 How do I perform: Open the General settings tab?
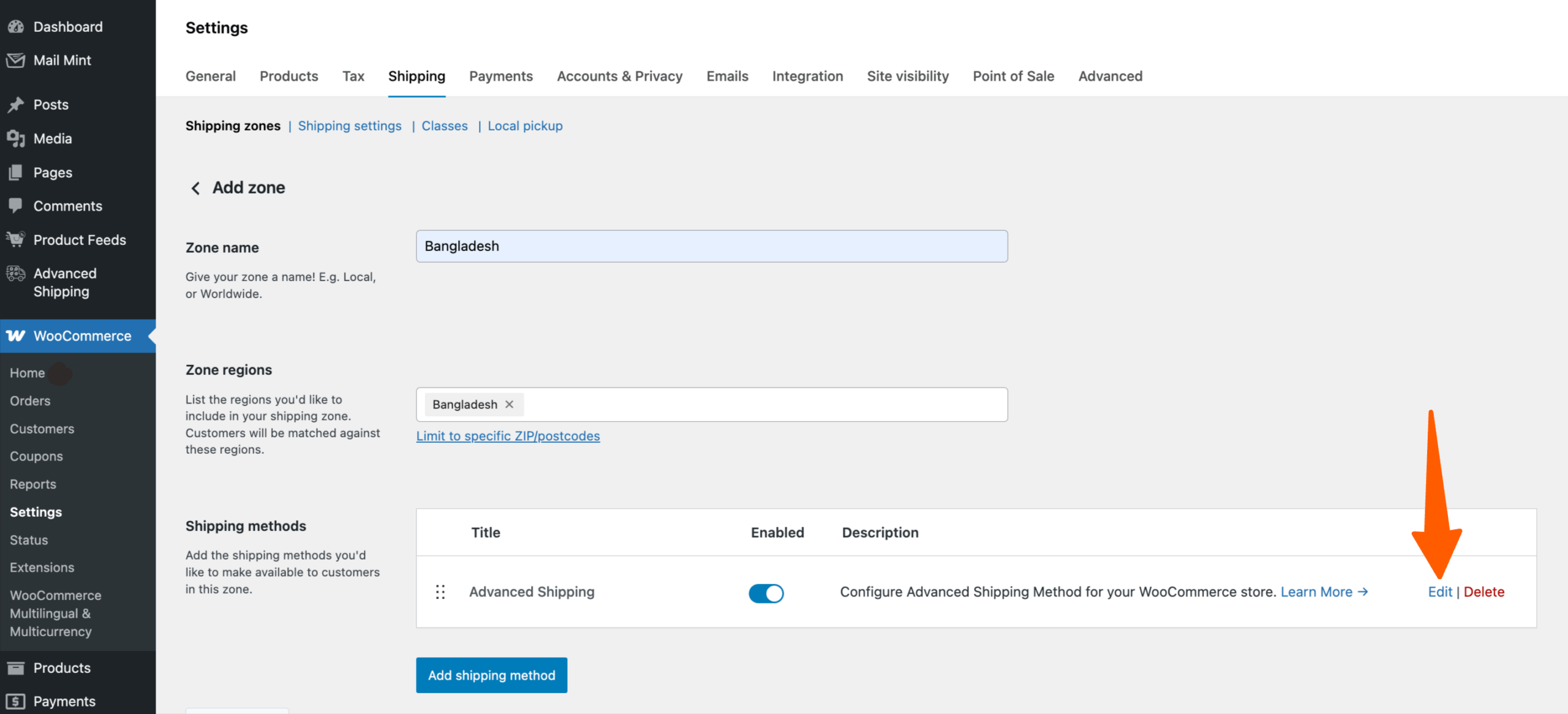pyautogui.click(x=211, y=76)
